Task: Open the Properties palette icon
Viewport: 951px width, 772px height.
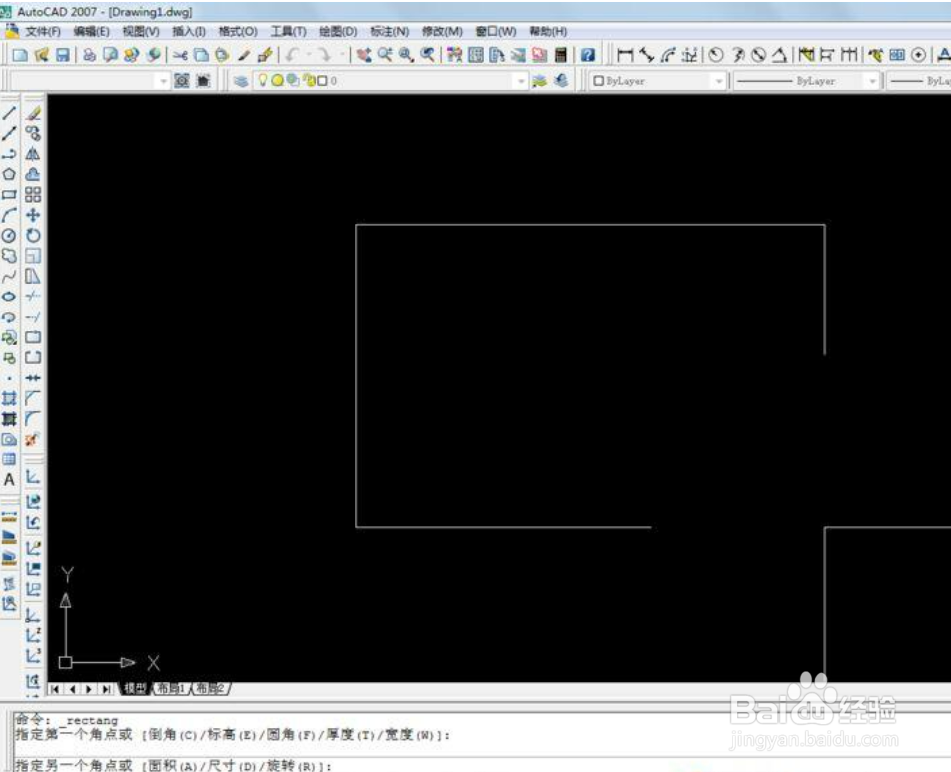Action: tap(454, 55)
